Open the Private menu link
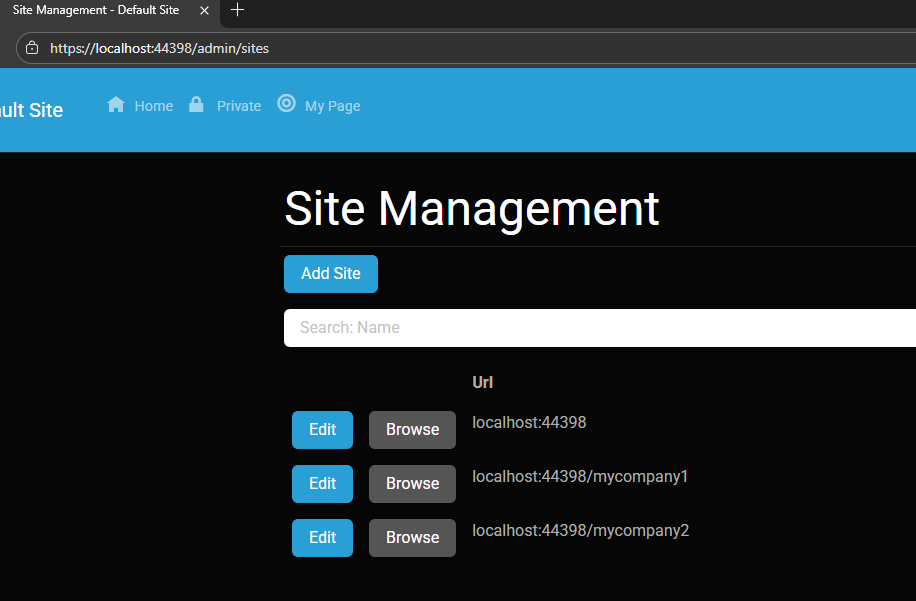916x601 pixels. coord(238,106)
